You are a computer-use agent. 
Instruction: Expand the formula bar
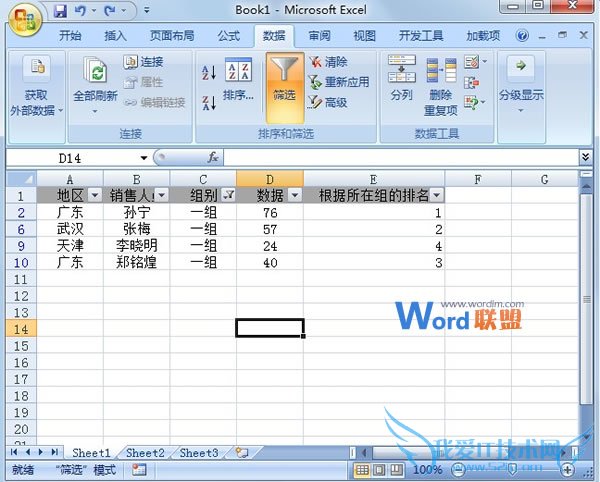586,157
